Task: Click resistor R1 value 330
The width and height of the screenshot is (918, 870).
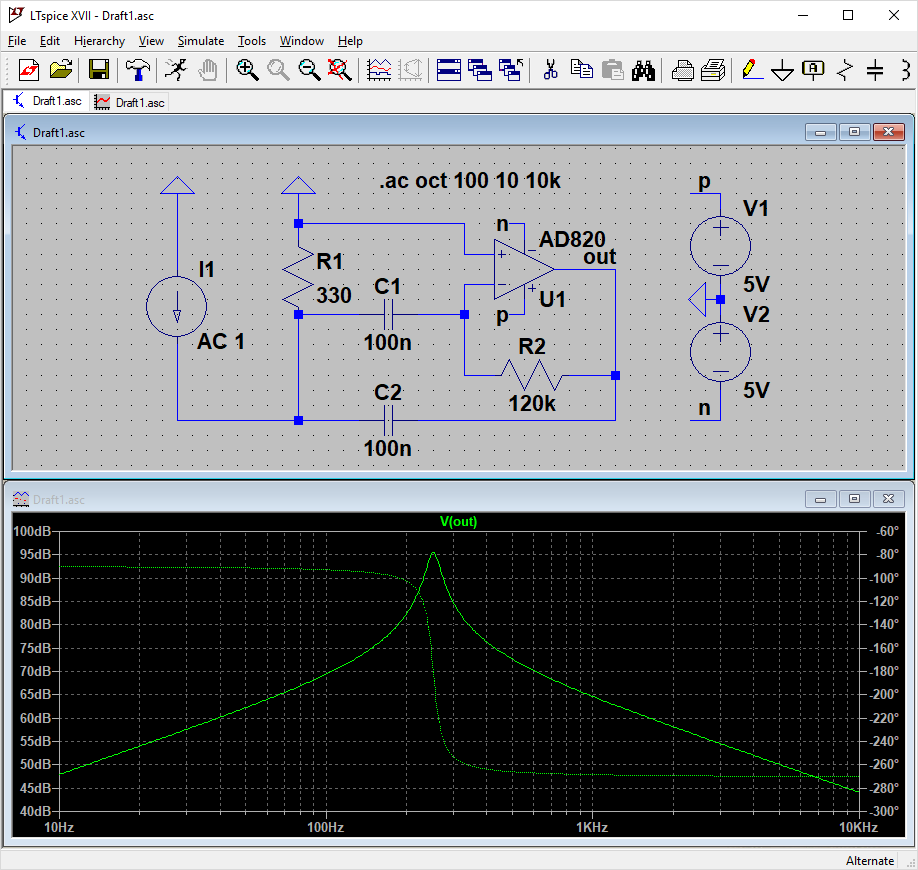Action: tap(334, 295)
